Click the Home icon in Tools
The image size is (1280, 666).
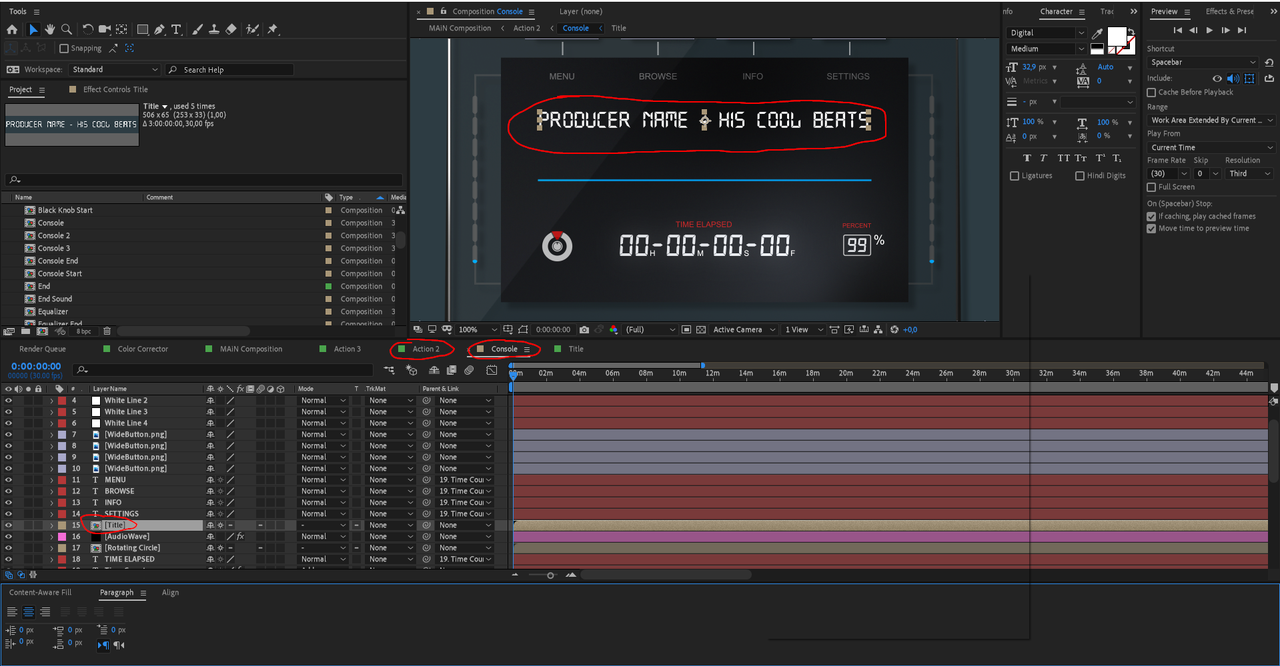[x=12, y=30]
